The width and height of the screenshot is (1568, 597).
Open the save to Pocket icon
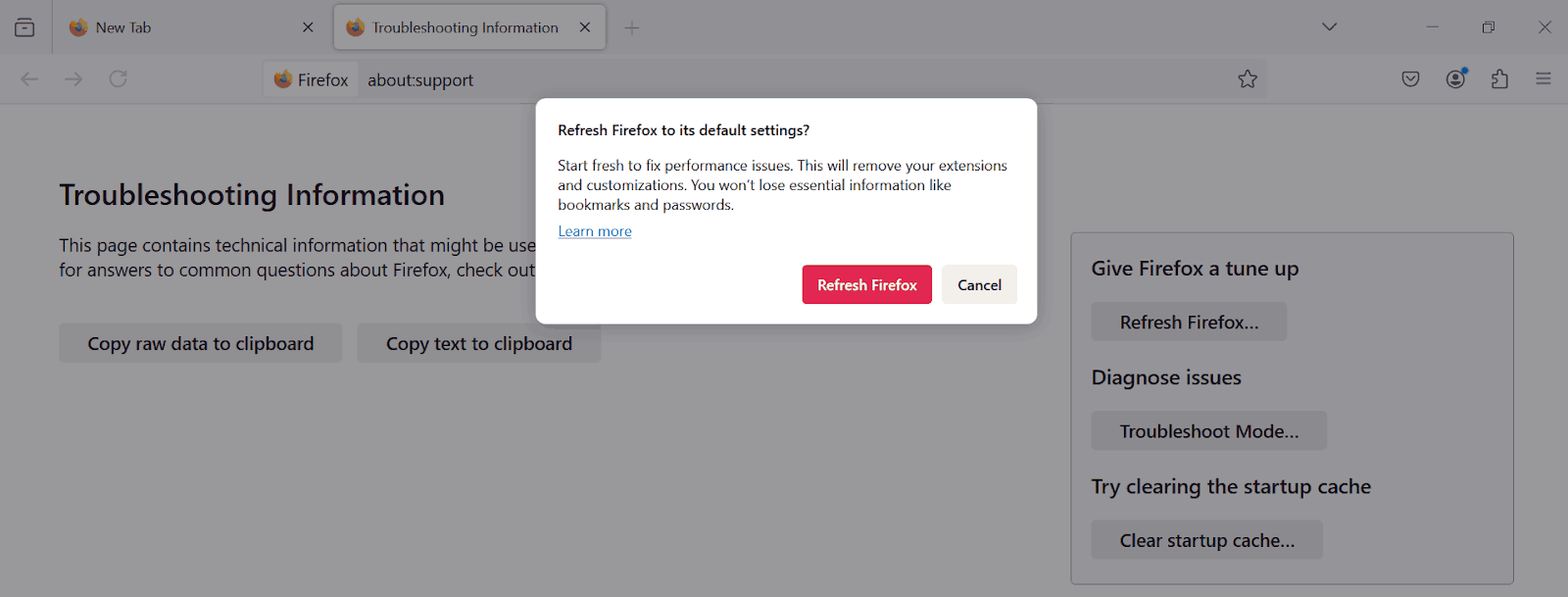point(1410,78)
